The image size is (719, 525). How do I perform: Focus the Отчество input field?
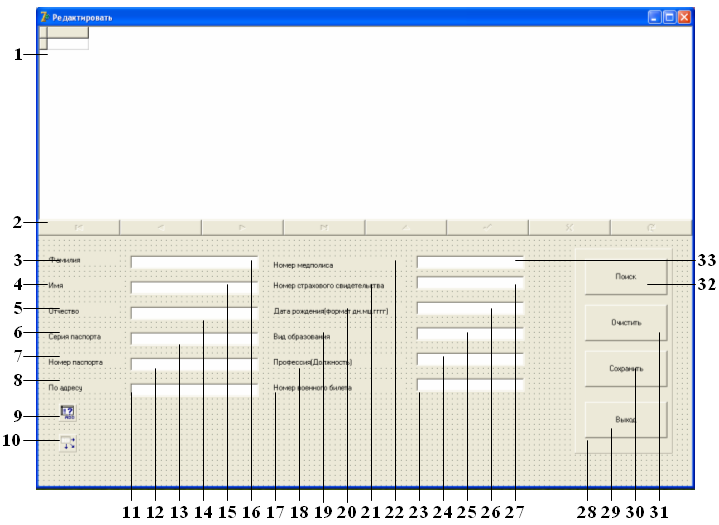pyautogui.click(x=194, y=313)
